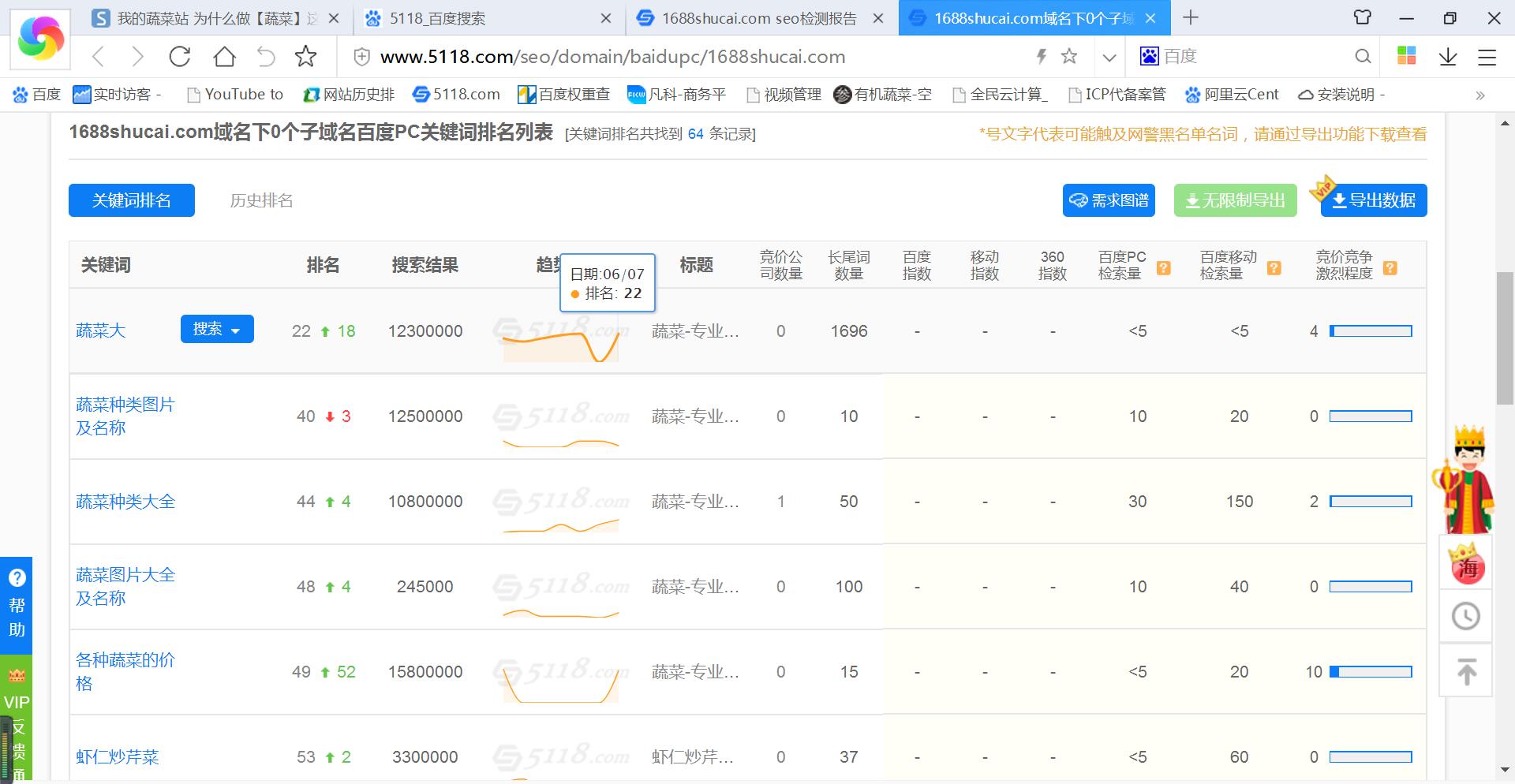1515x784 pixels.
Task: Click the 需求图谱 button
Action: pos(1109,200)
